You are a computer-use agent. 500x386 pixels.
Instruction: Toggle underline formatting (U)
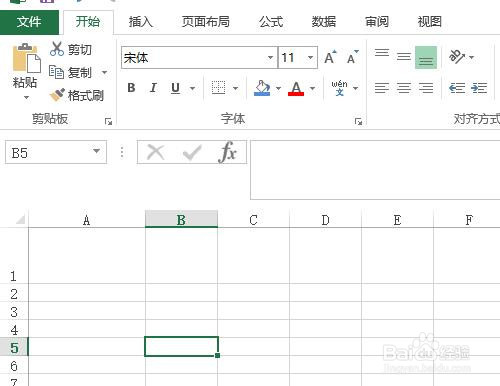[175, 88]
